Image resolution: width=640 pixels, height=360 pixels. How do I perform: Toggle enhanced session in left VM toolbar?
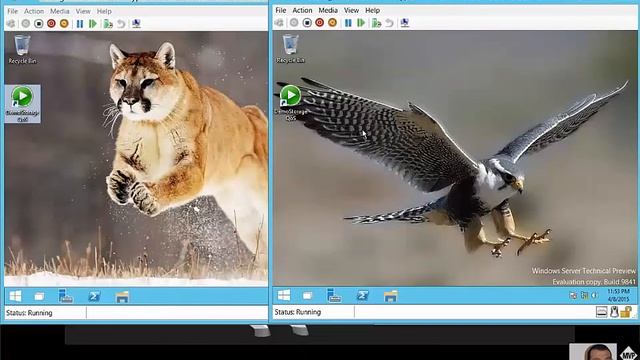tap(136, 24)
